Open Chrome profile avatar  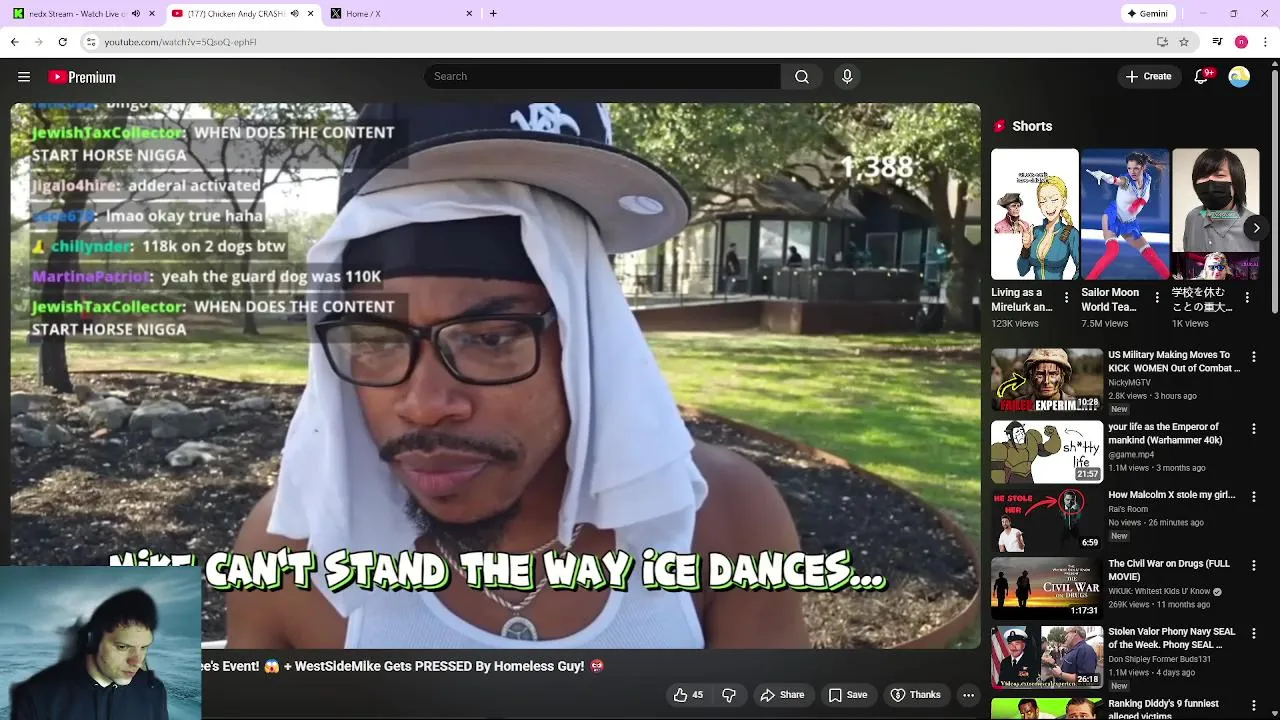tap(1241, 42)
